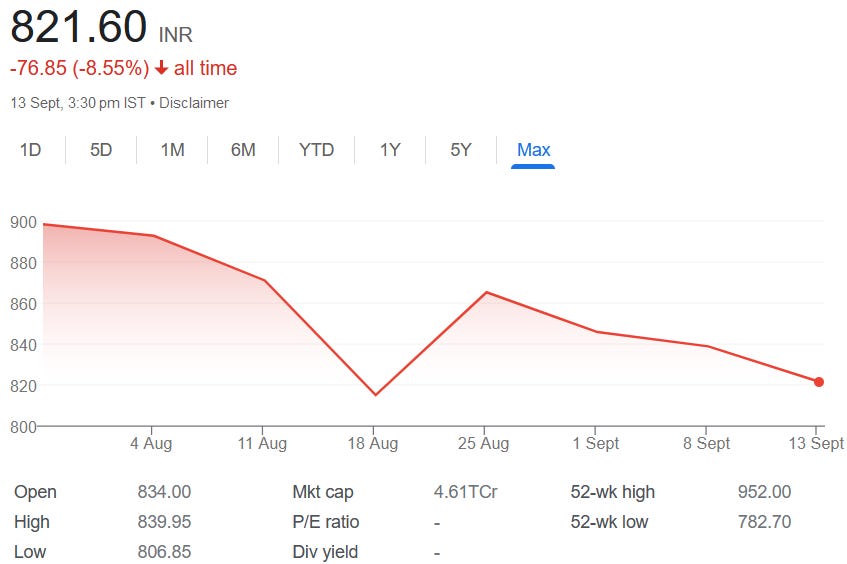Click the -76.85 (-8.55%) change text
This screenshot has height=564, width=847.
(x=79, y=68)
